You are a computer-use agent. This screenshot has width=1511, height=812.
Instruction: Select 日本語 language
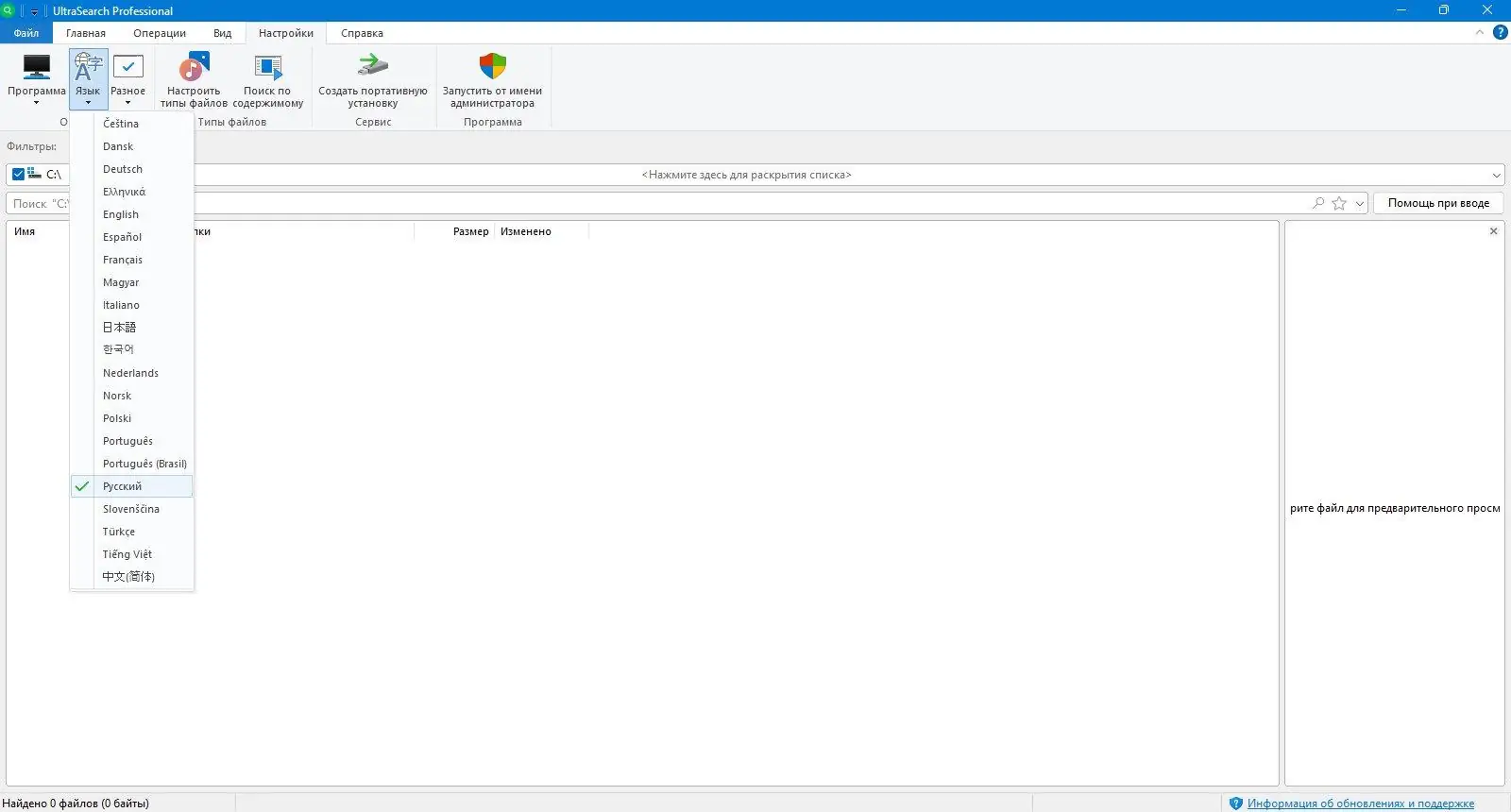(x=132, y=328)
